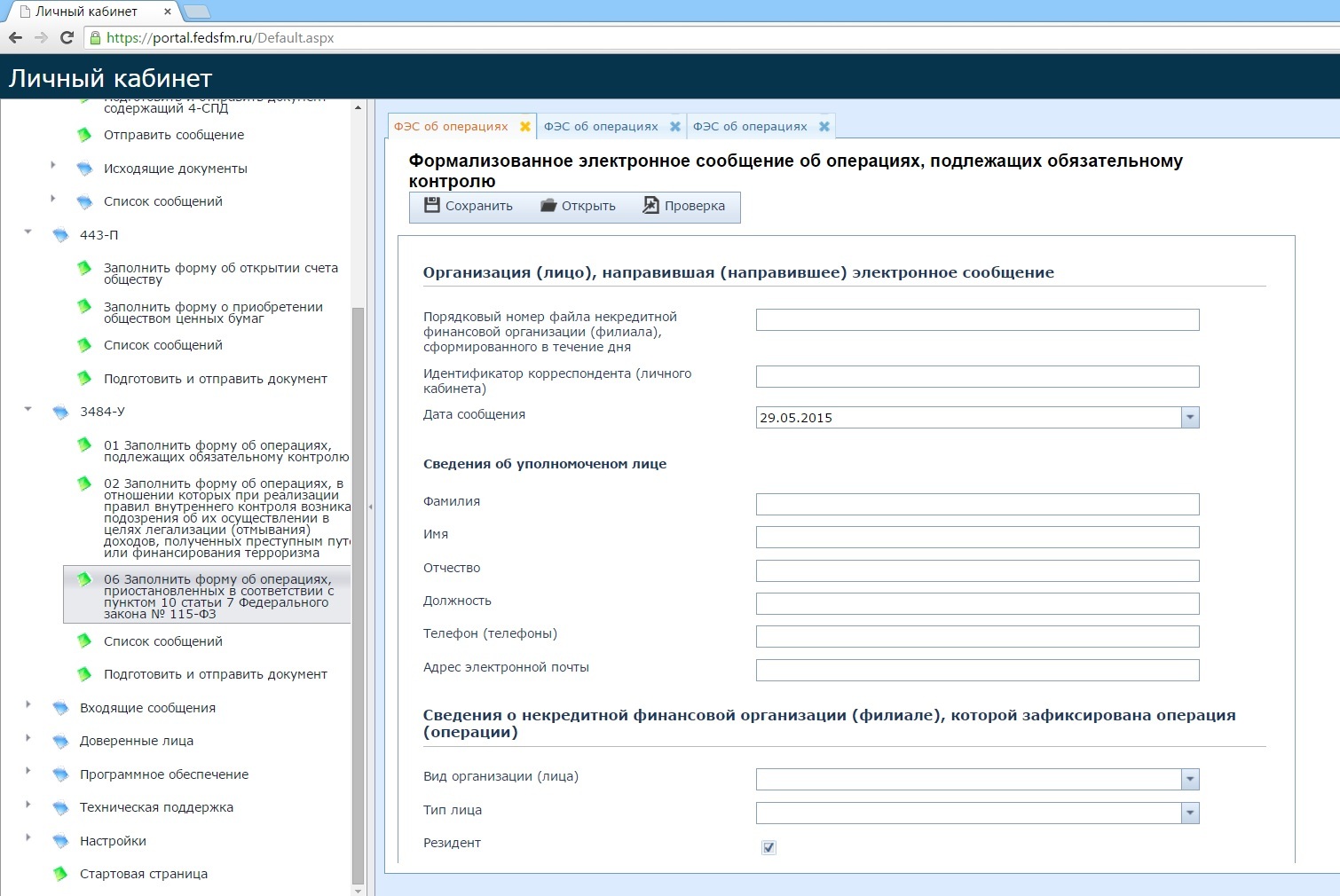Screen dimensions: 1340x896
Task: Click blue icon beside Доверенные лица
Action: pos(60,741)
